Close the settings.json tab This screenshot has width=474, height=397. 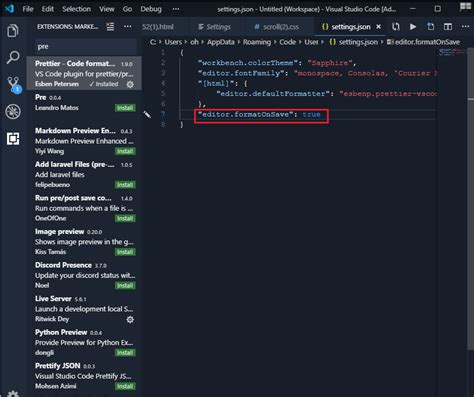tap(378, 27)
